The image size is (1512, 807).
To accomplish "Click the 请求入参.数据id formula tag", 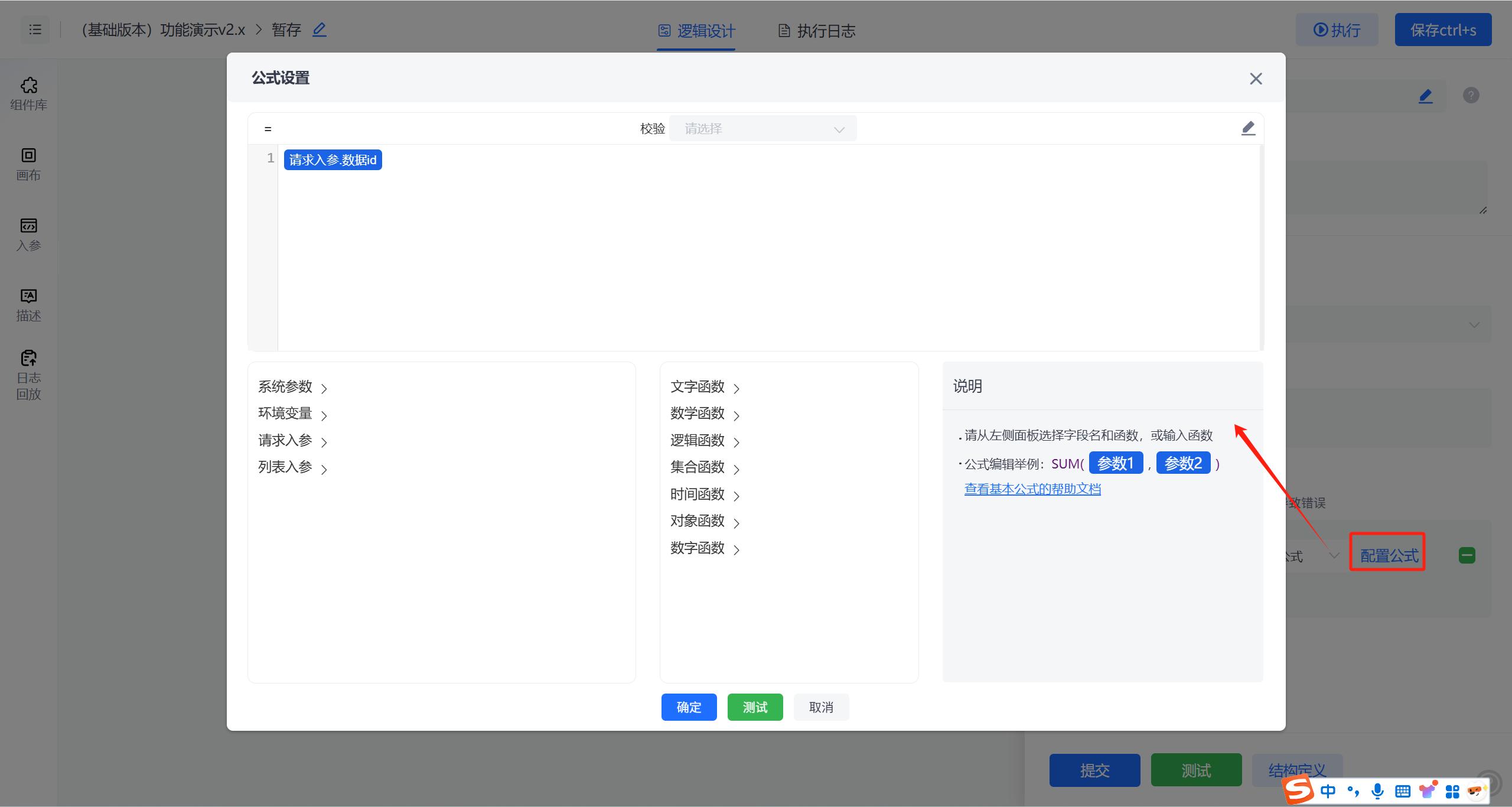I will point(333,160).
